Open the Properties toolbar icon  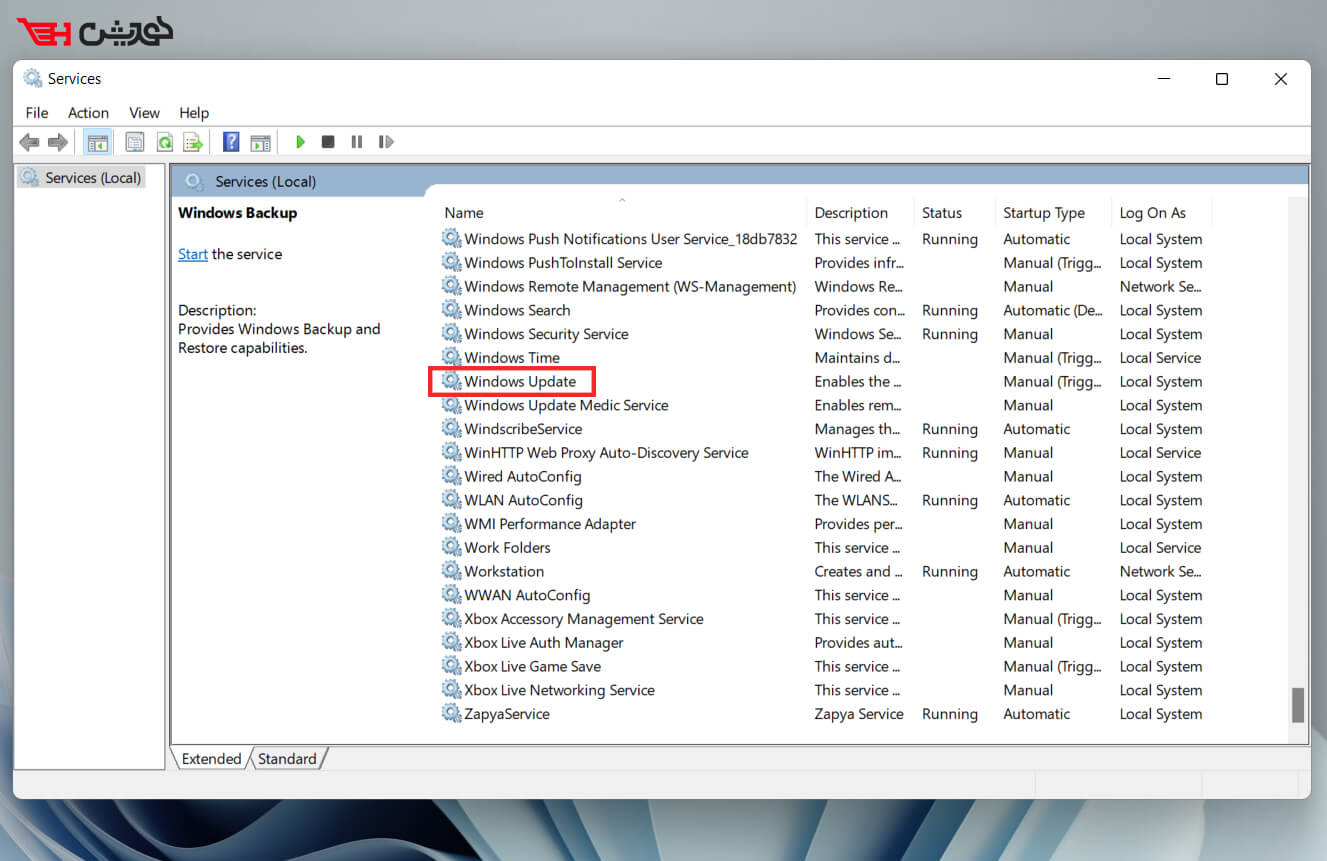tap(135, 142)
